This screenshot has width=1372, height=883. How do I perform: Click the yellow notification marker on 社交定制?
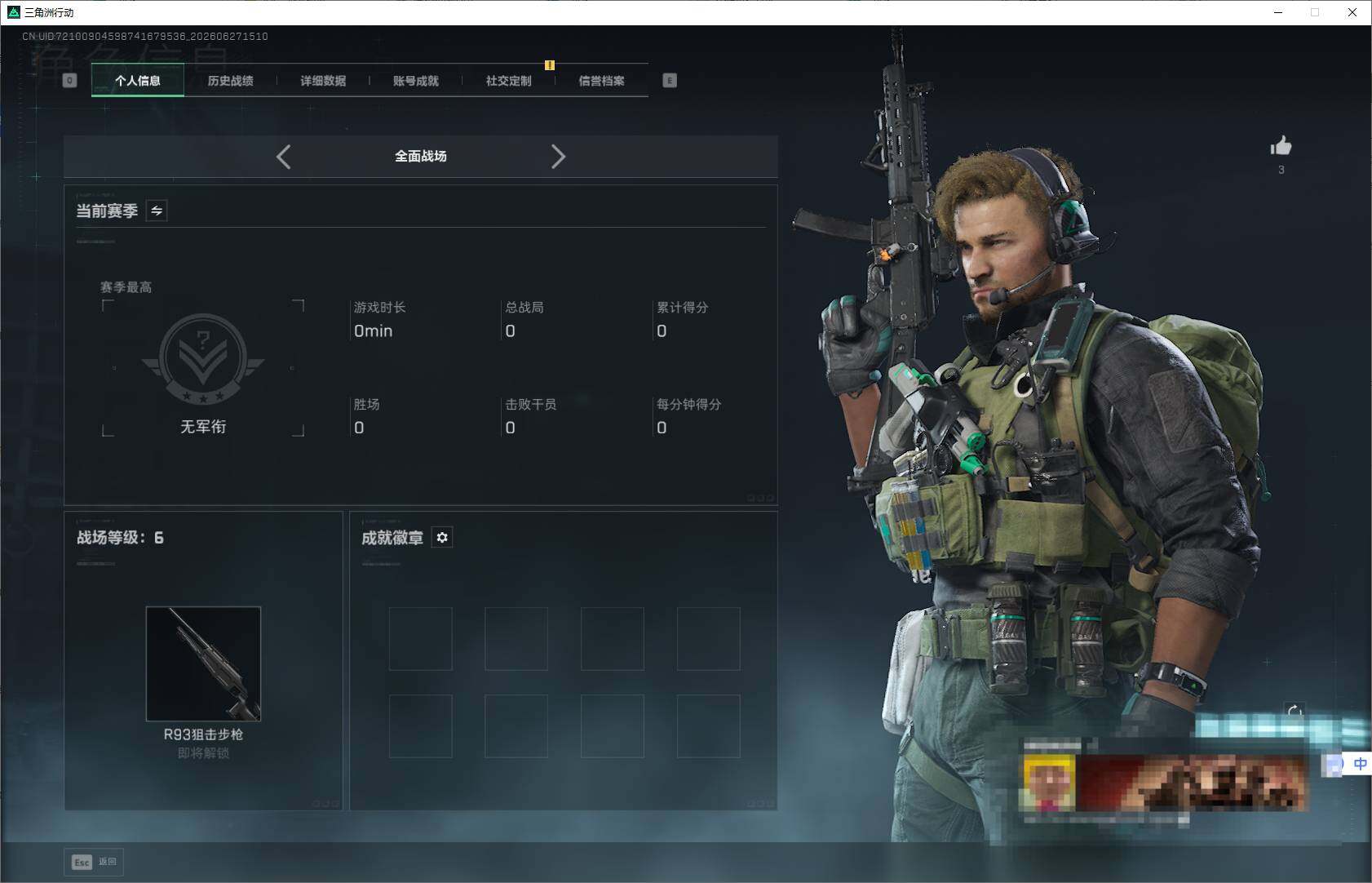click(x=550, y=65)
